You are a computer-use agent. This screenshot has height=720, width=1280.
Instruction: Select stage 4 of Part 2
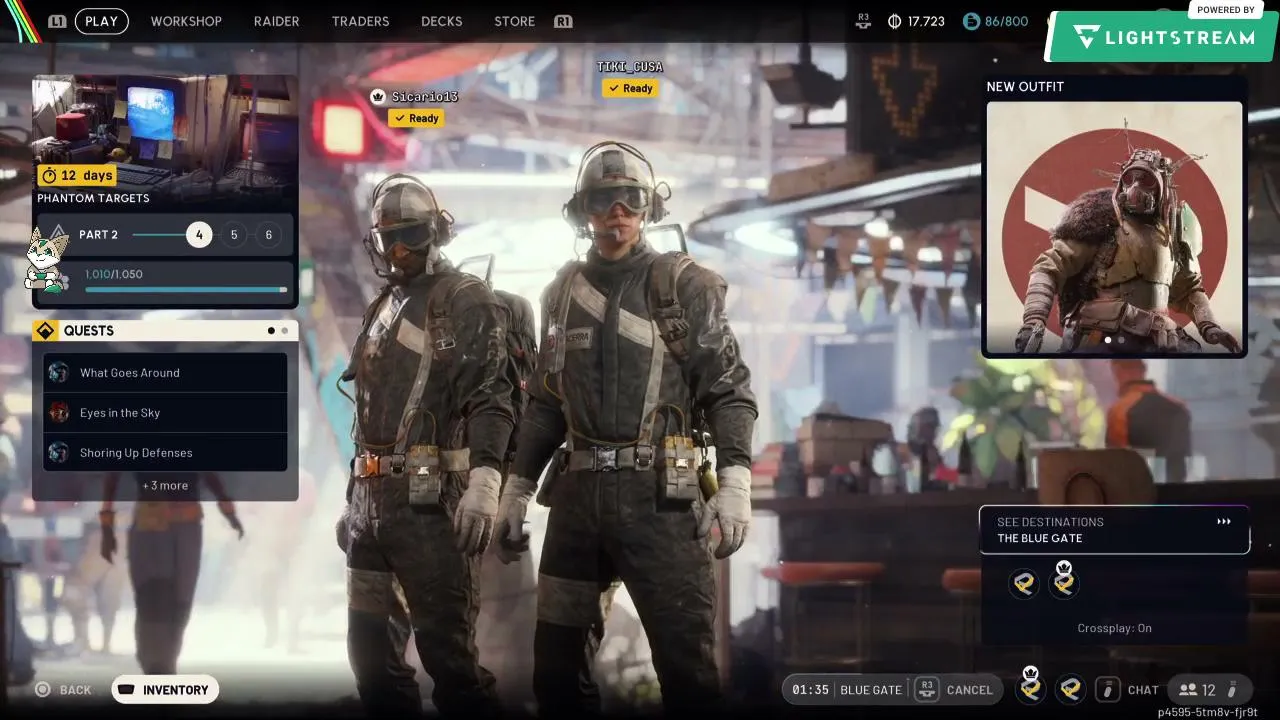199,235
